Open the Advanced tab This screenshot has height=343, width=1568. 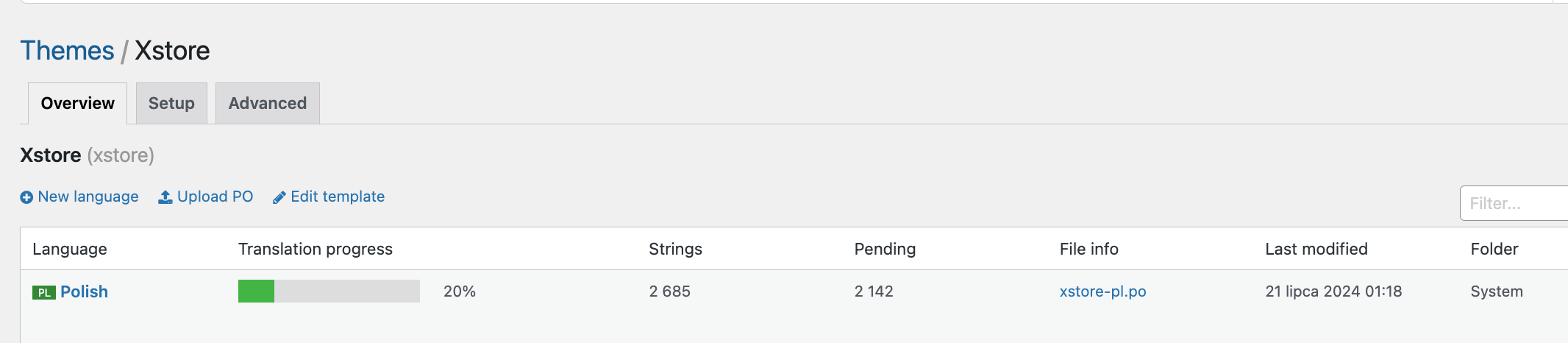pos(267,103)
